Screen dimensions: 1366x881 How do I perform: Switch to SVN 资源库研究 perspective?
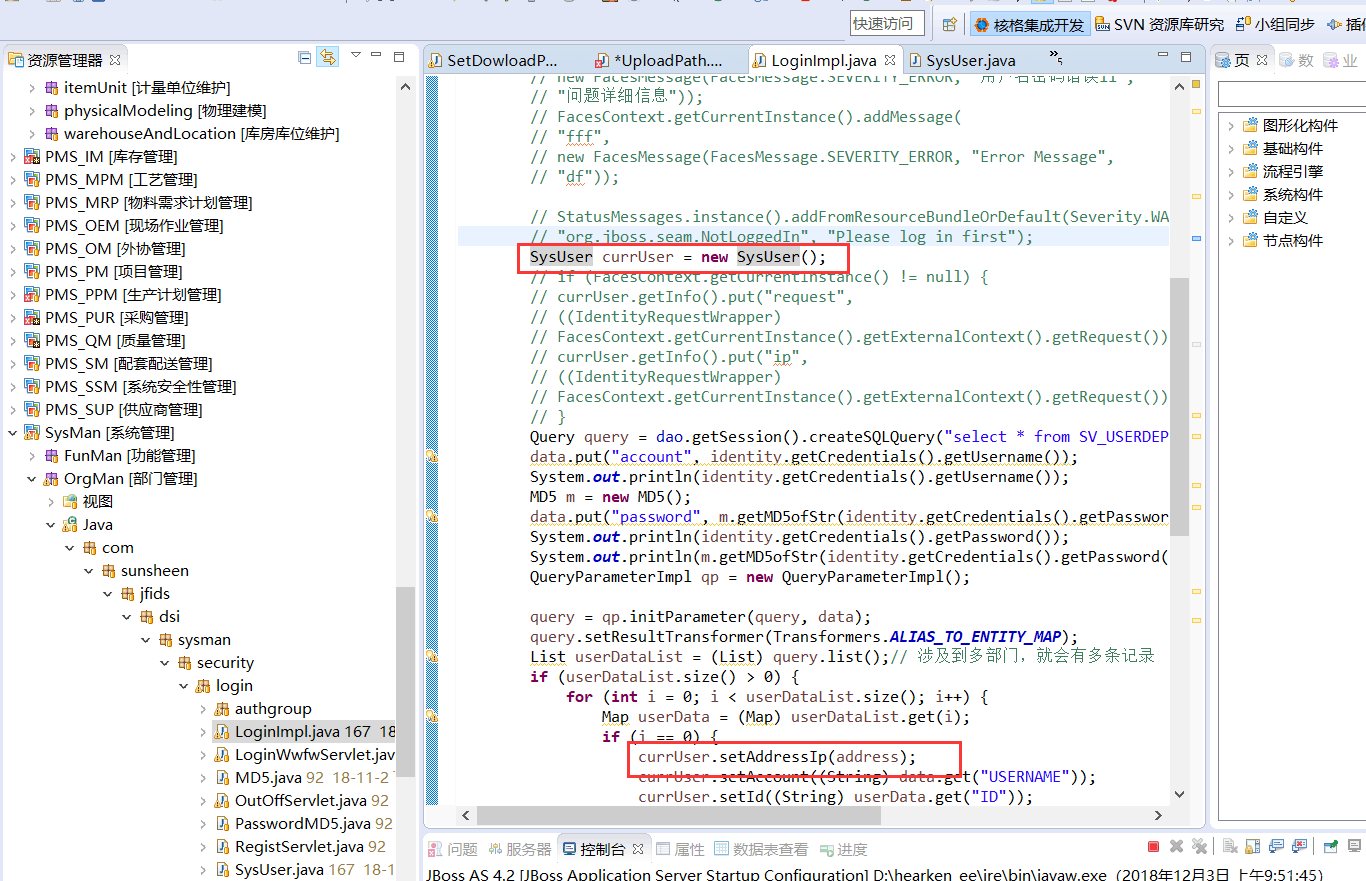point(1160,24)
